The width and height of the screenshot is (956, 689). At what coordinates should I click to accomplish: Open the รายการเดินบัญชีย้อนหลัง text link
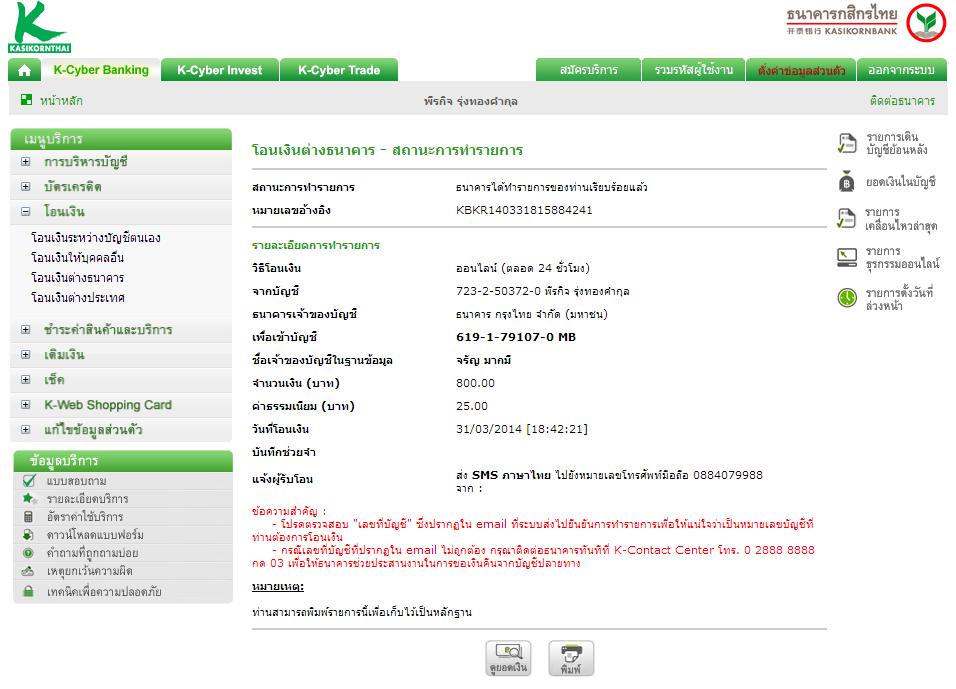click(896, 143)
